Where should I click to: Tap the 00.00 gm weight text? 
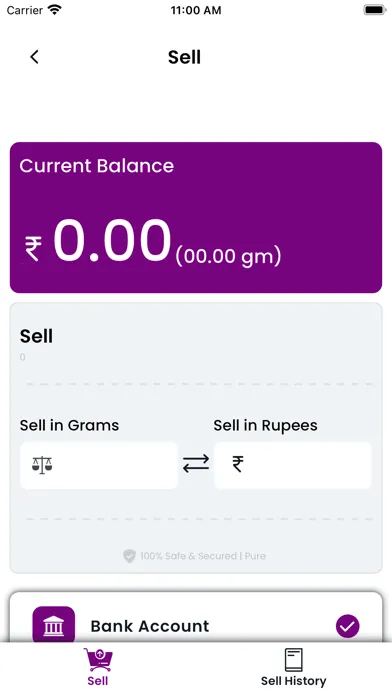tap(228, 256)
